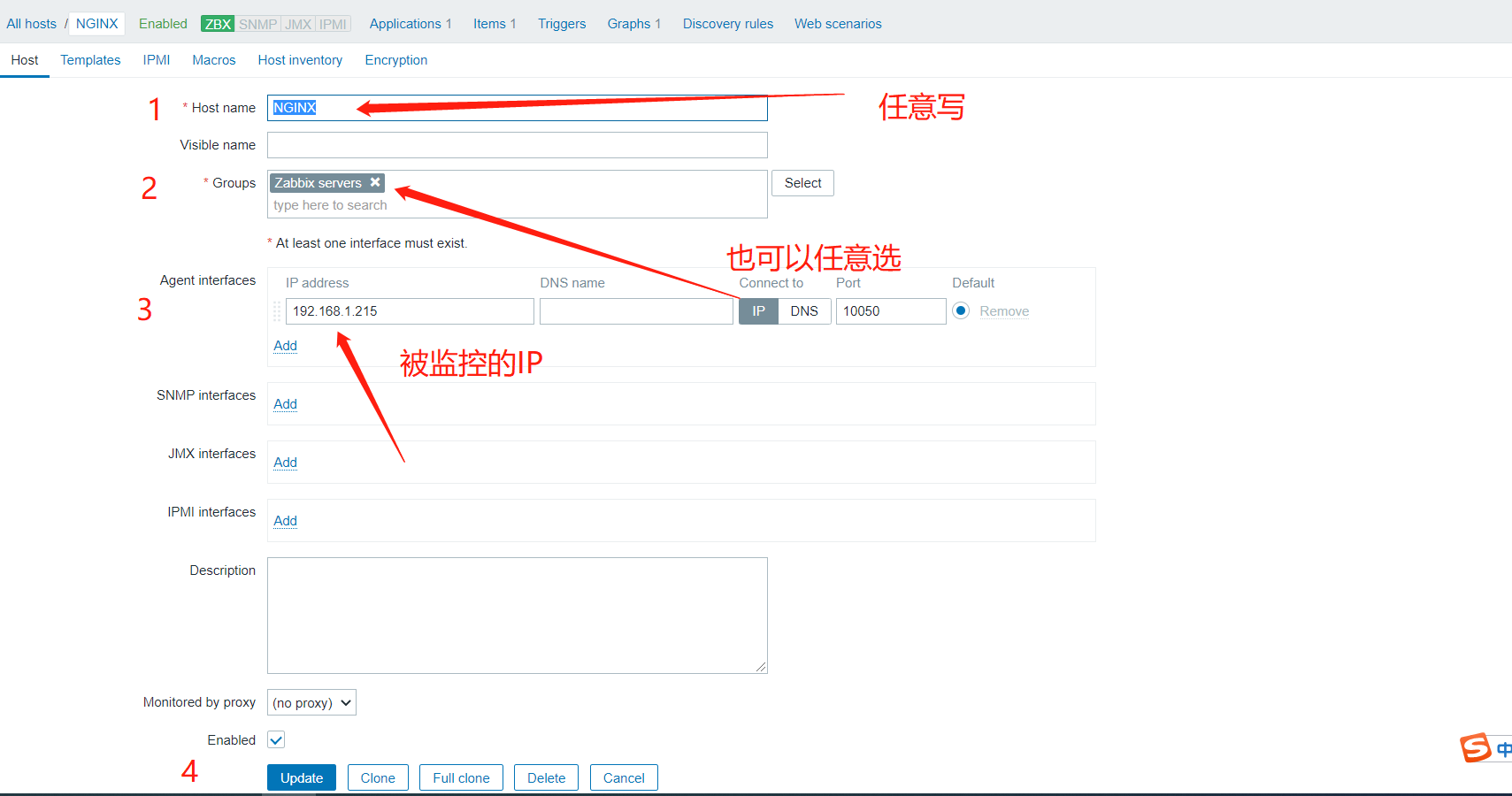The height and width of the screenshot is (796, 1512).
Task: Click the JMX availability badge
Action: pyautogui.click(x=298, y=24)
